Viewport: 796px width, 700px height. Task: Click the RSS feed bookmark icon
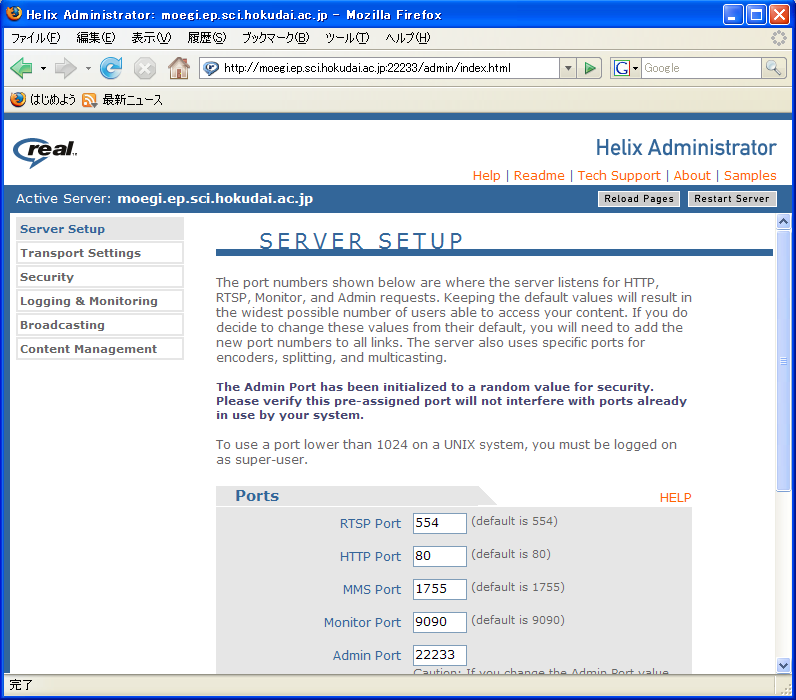coord(89,100)
